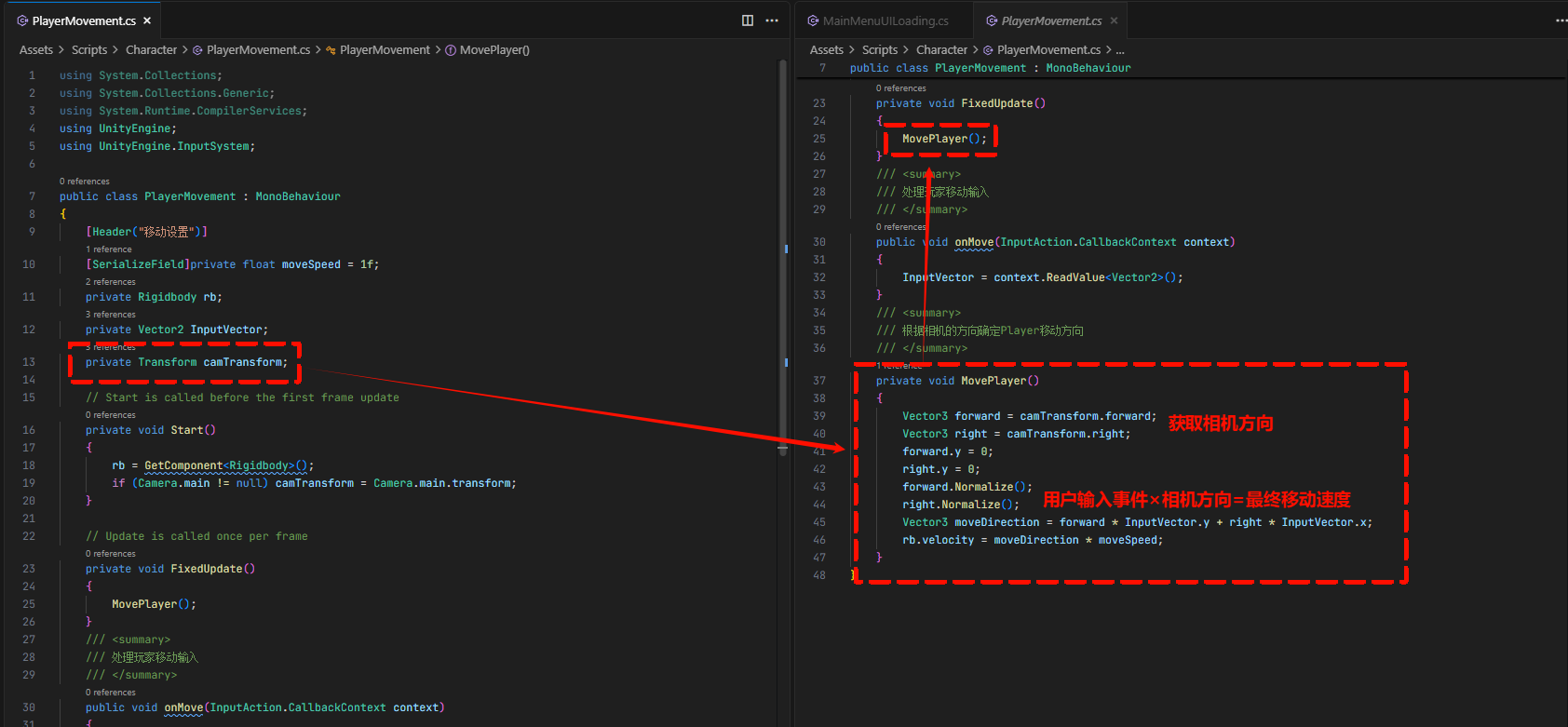The width and height of the screenshot is (1568, 727).
Task: Click the left editor vertical scrollbar
Action: (x=783, y=257)
